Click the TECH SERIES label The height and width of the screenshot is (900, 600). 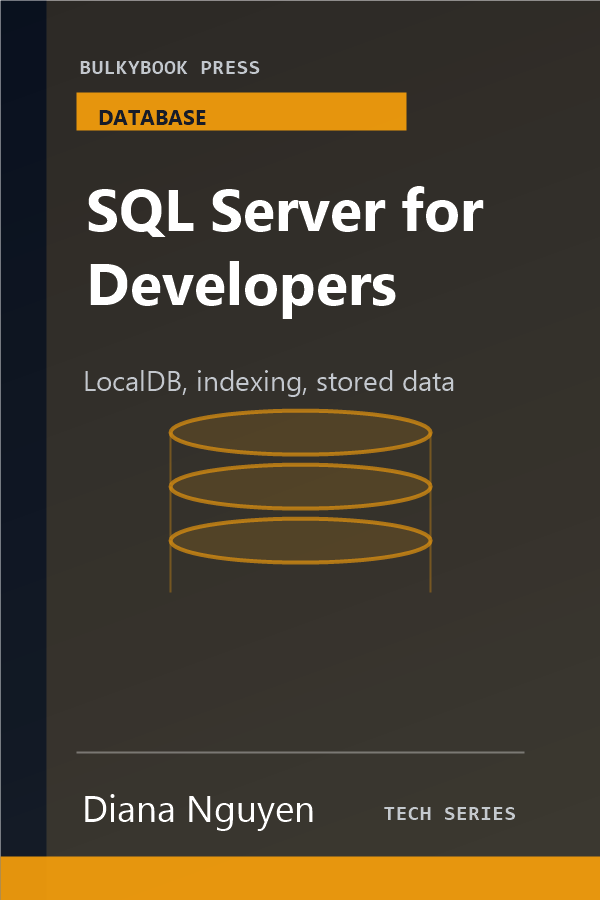[450, 814]
